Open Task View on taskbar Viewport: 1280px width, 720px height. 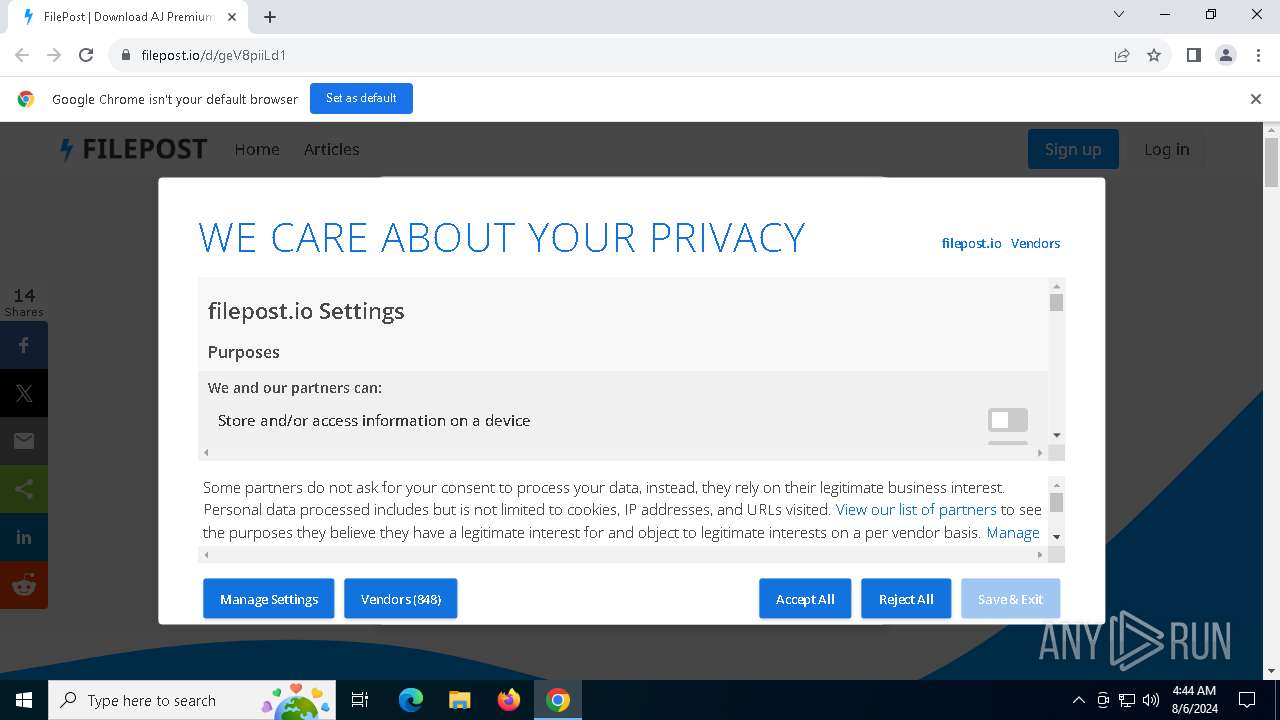(x=360, y=700)
